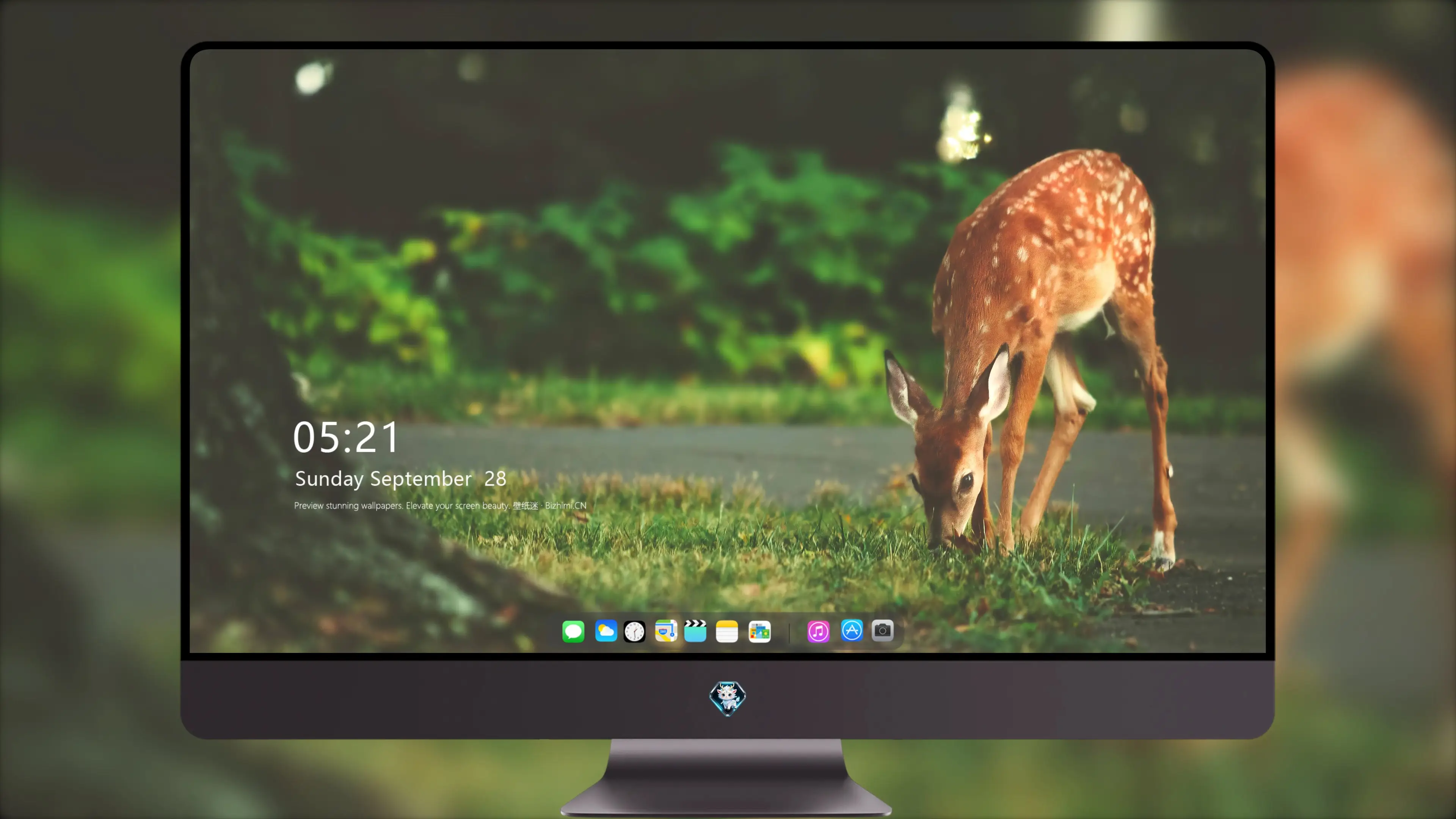Screen dimensions: 1456x819
Task: Click the Bizhimi.CN wallpaper caption text
Action: [440, 505]
